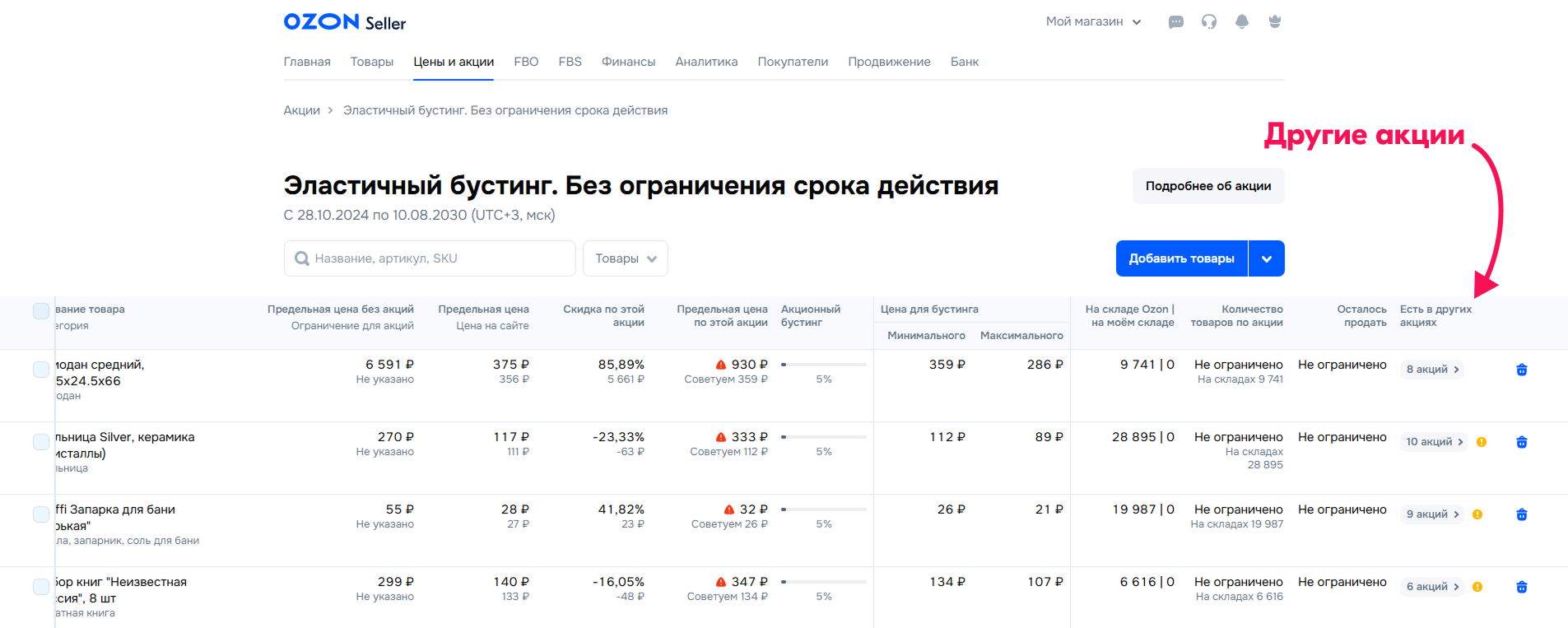The height and width of the screenshot is (628, 1568).
Task: Adjust boosting slider in 32 ₽ row
Action: (x=824, y=509)
